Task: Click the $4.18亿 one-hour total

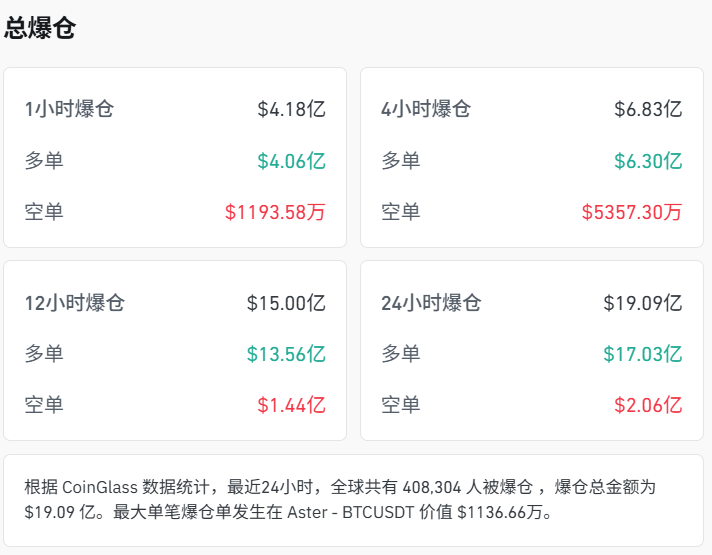Action: coord(291,109)
